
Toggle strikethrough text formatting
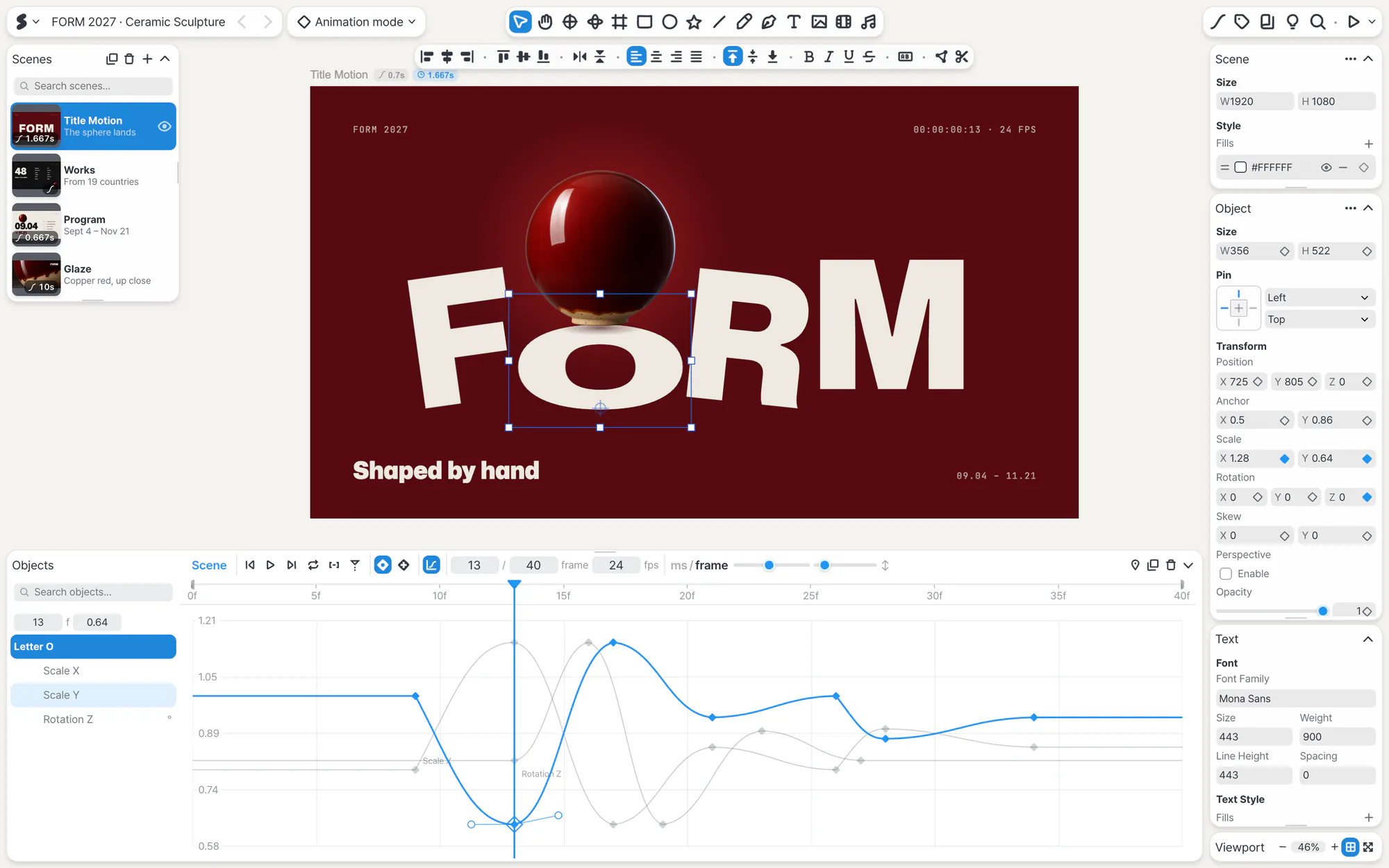[869, 57]
